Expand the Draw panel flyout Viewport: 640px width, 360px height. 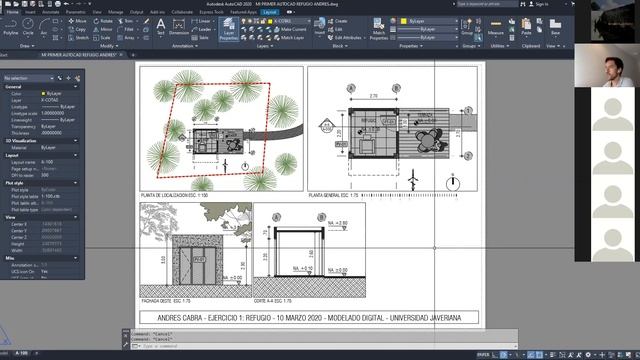tap(27, 46)
